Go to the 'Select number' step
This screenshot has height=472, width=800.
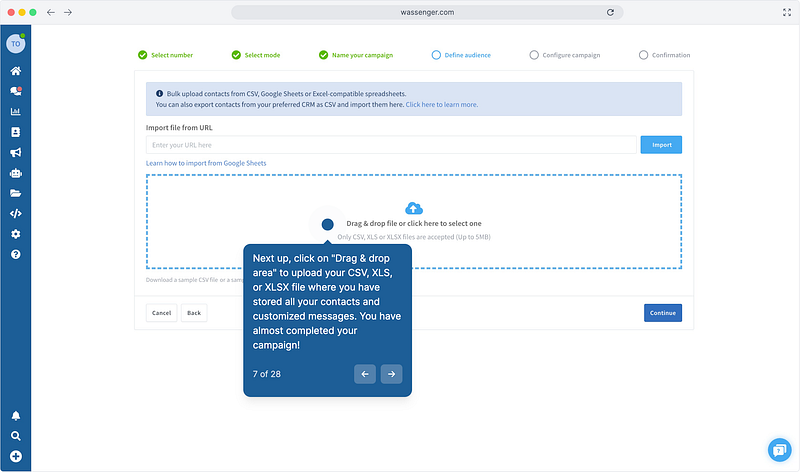coord(166,55)
